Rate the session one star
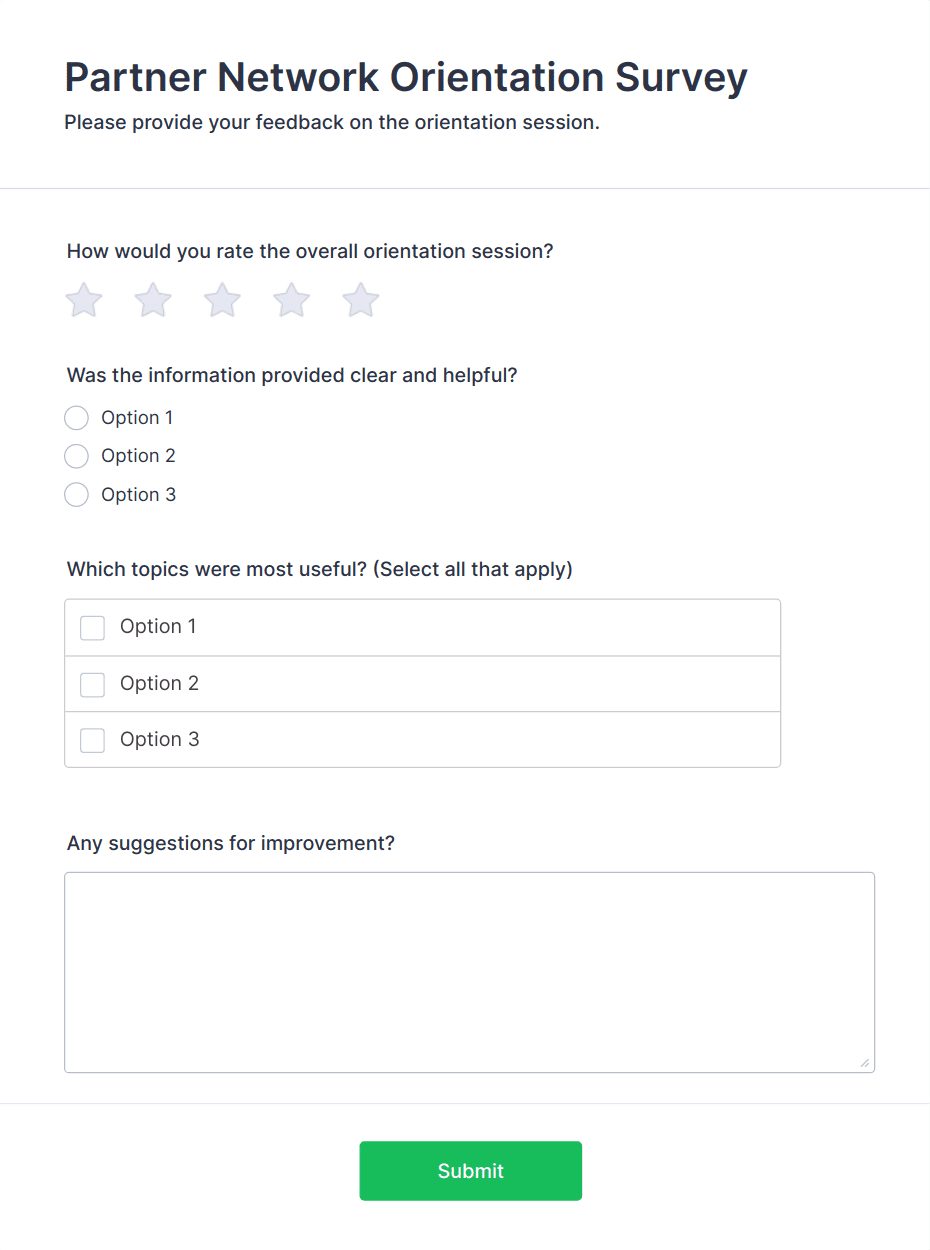The image size is (930, 1250). (x=84, y=300)
